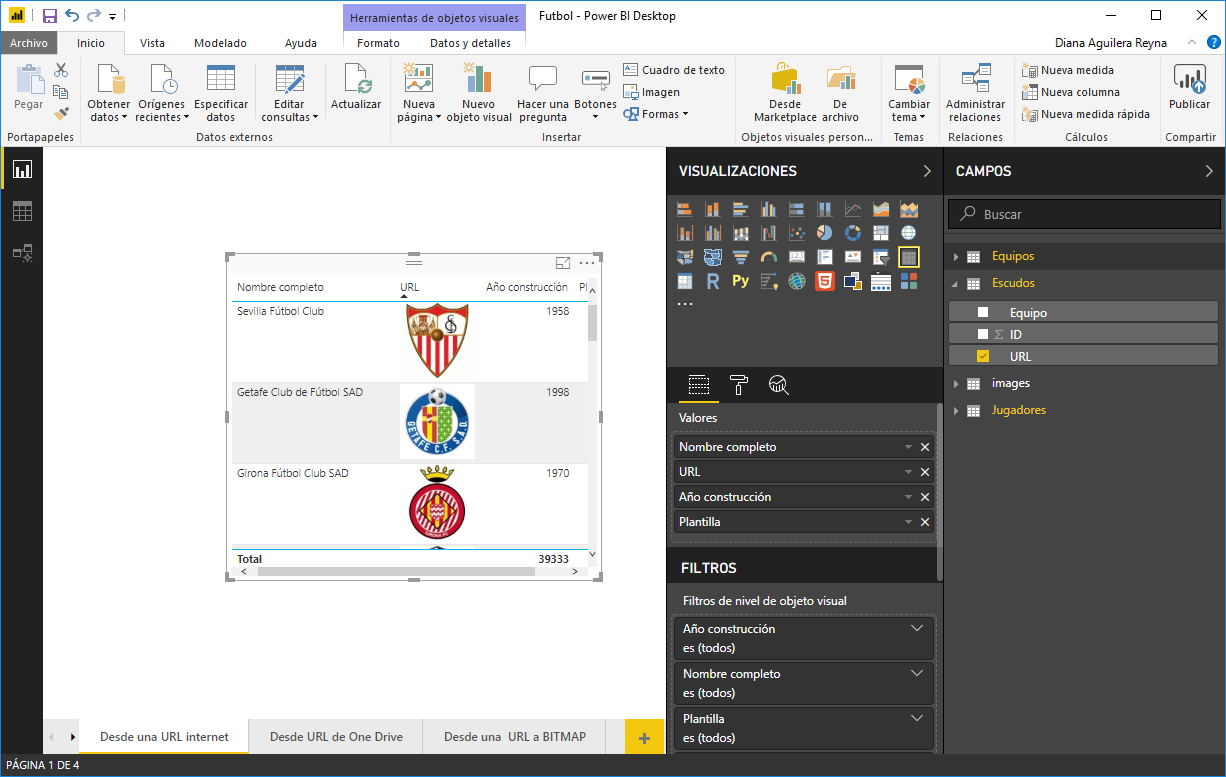
Task: Enable the ID field checkbox
Action: (x=983, y=334)
